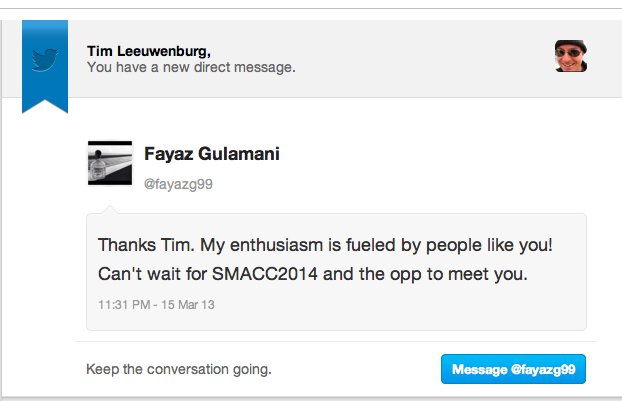Click the divider line above the footer

pos(336,341)
